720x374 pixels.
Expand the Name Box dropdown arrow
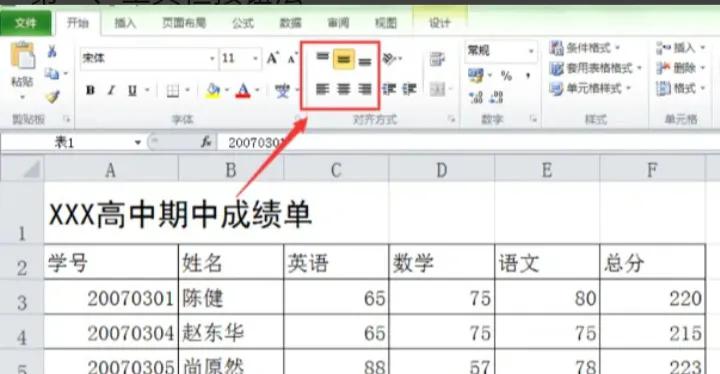click(x=137, y=142)
